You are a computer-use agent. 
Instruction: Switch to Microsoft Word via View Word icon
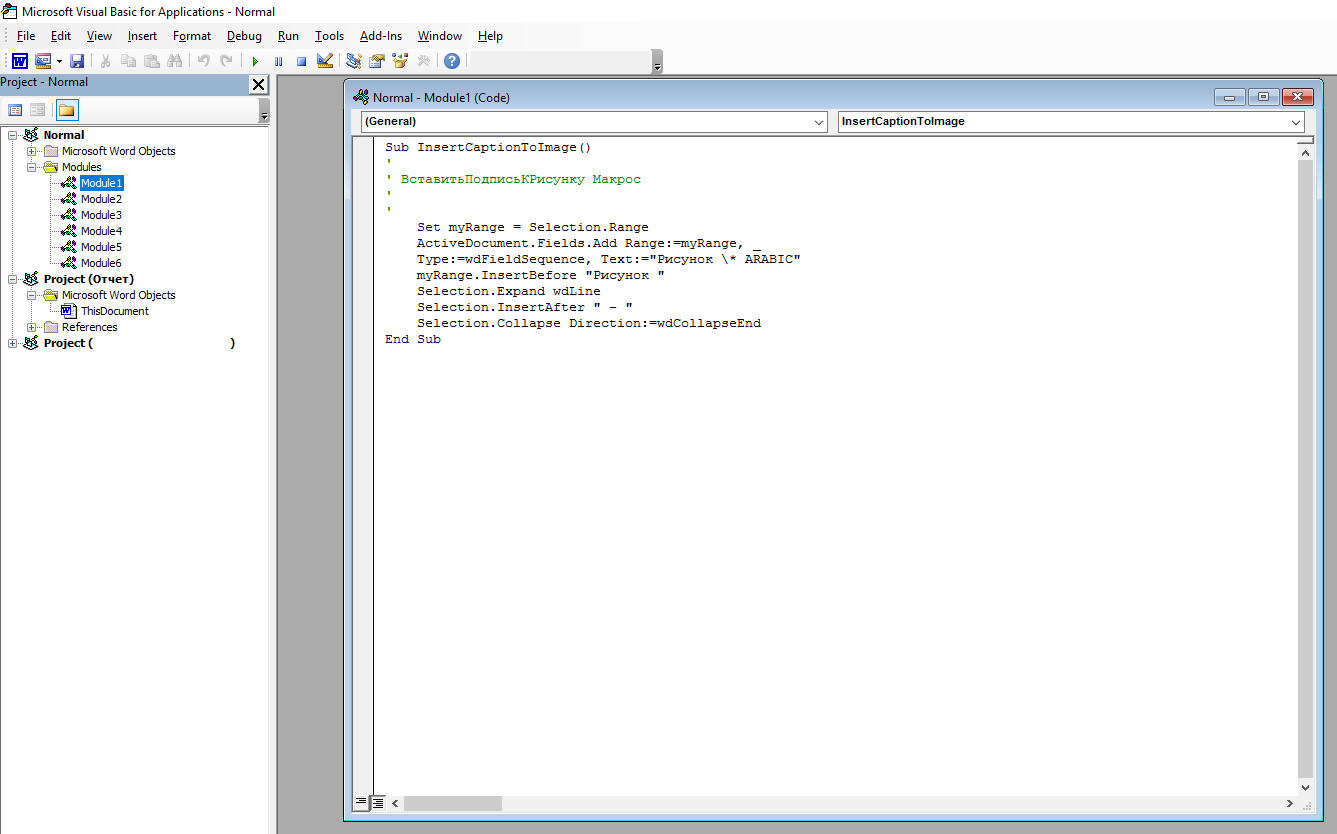[x=20, y=61]
